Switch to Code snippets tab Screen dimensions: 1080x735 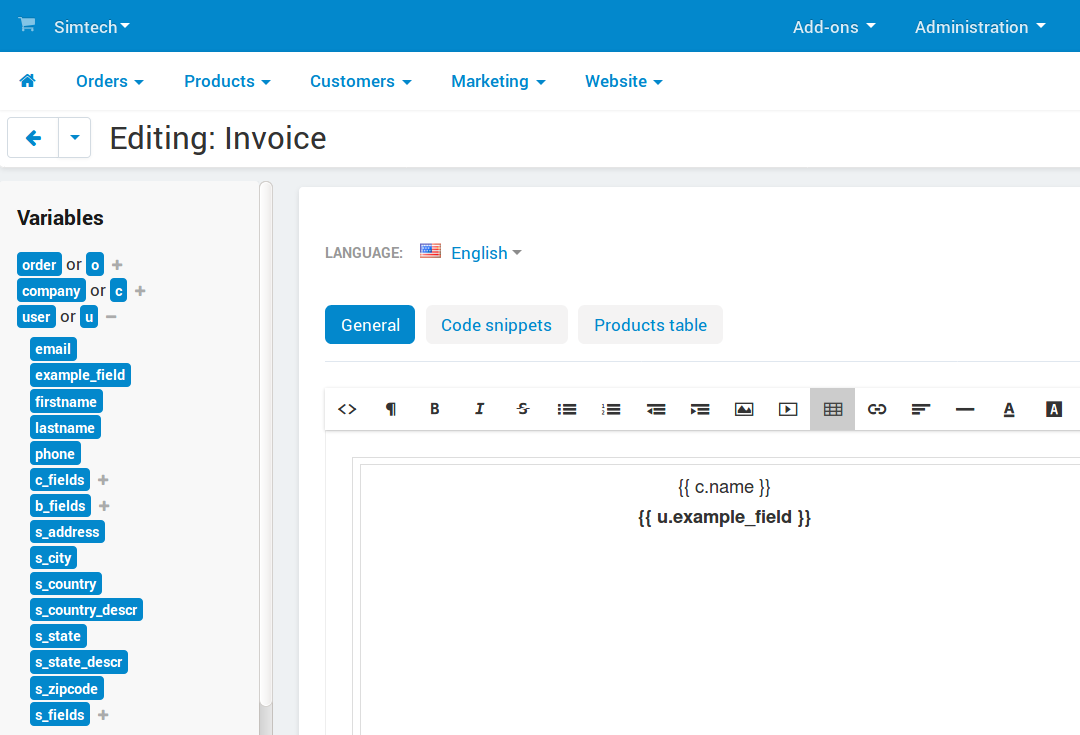pos(497,324)
